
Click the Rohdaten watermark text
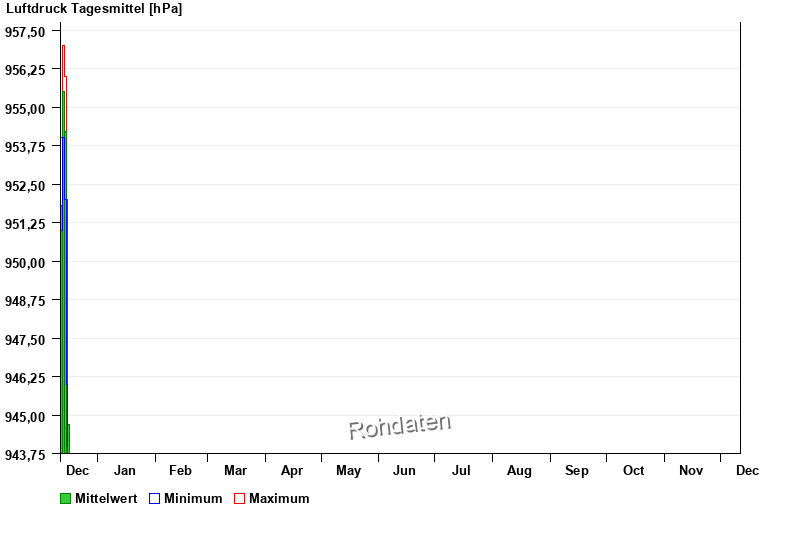[399, 427]
